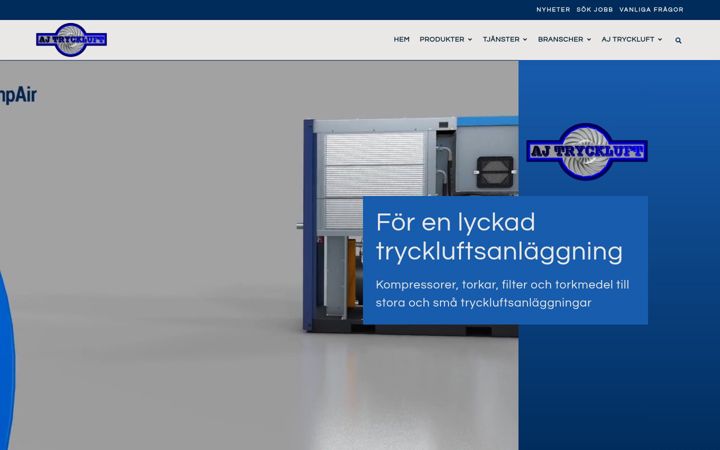Expand the Tjänster dropdown chevron
Image resolution: width=720 pixels, height=450 pixels.
(x=525, y=39)
